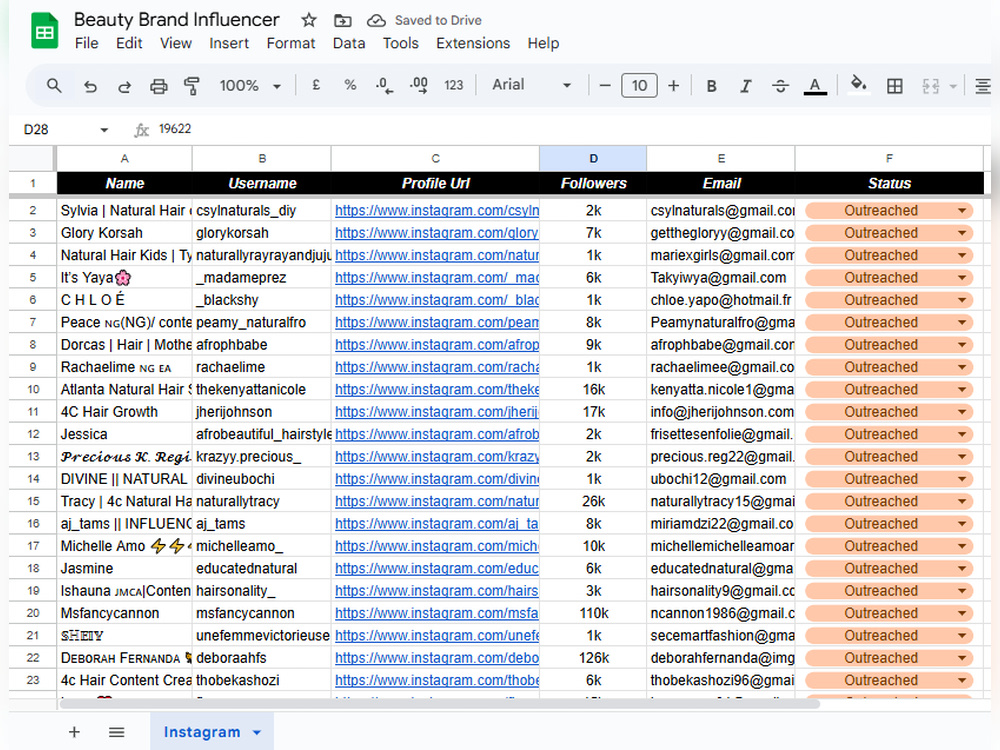The height and width of the screenshot is (750, 1000).
Task: Open deboraahfs Instagram profile link
Action: (437, 658)
